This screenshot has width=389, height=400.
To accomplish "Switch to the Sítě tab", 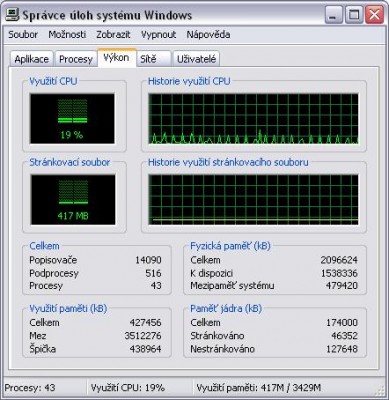I will pyautogui.click(x=153, y=59).
